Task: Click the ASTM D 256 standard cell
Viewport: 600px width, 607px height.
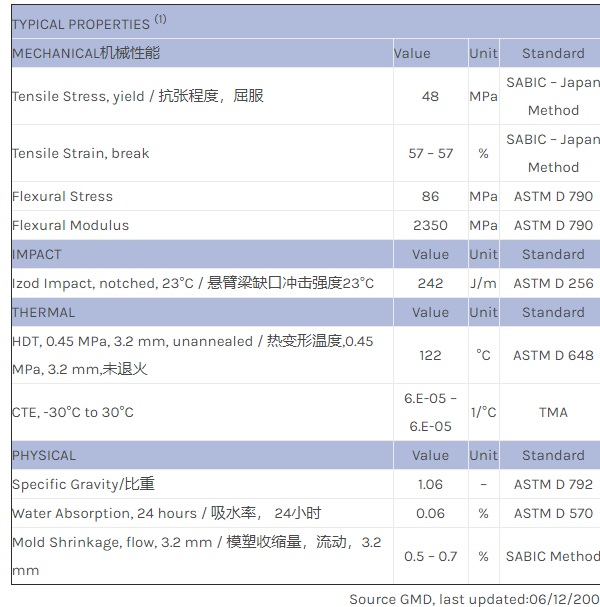Action: click(x=553, y=283)
